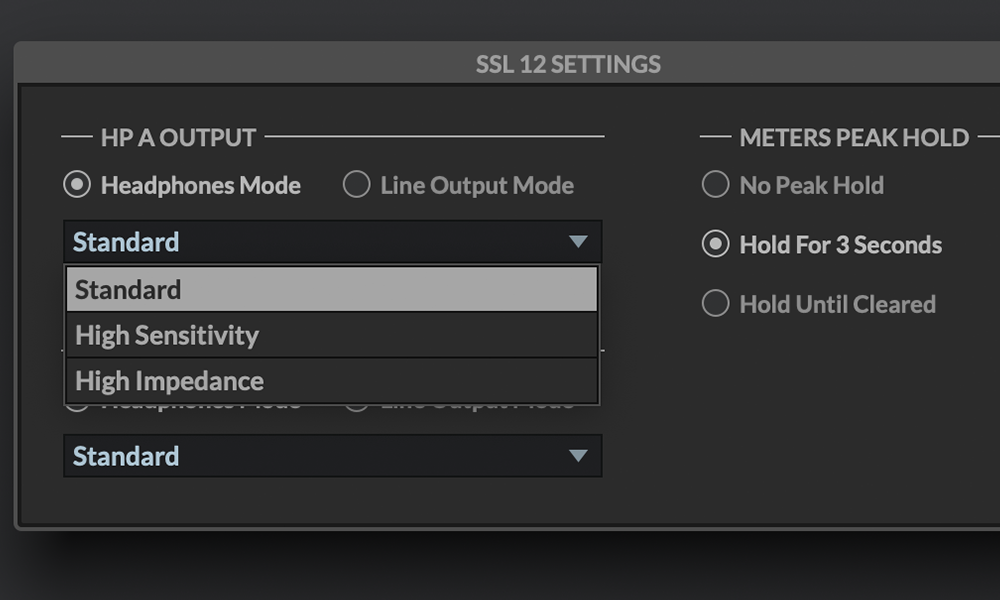Click the SSL 12 SETTINGS title bar

[x=568, y=64]
